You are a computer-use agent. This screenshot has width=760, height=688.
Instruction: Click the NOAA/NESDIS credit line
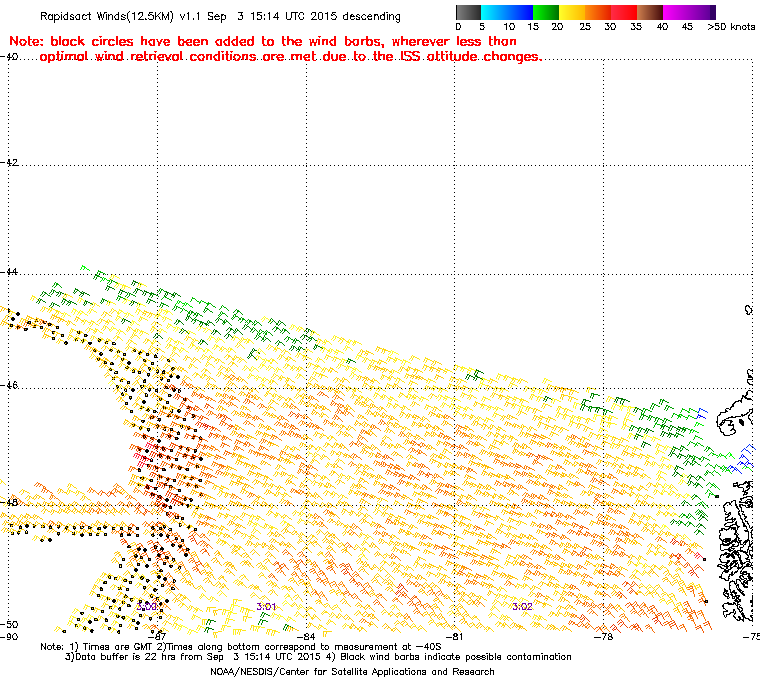click(352, 672)
